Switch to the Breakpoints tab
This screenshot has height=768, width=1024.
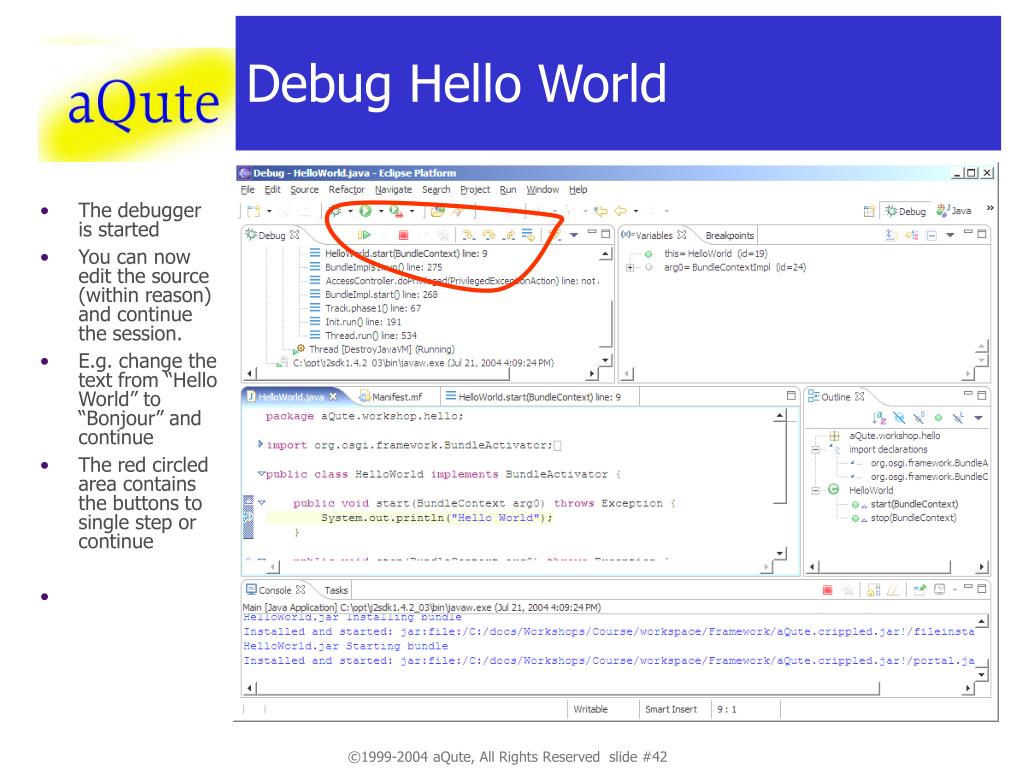coord(729,236)
